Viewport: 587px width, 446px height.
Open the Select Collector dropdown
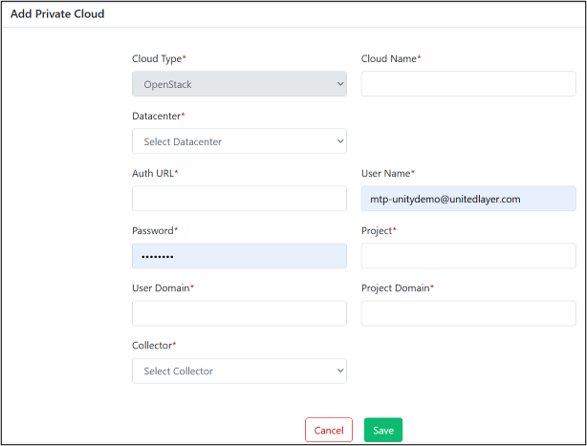point(239,371)
